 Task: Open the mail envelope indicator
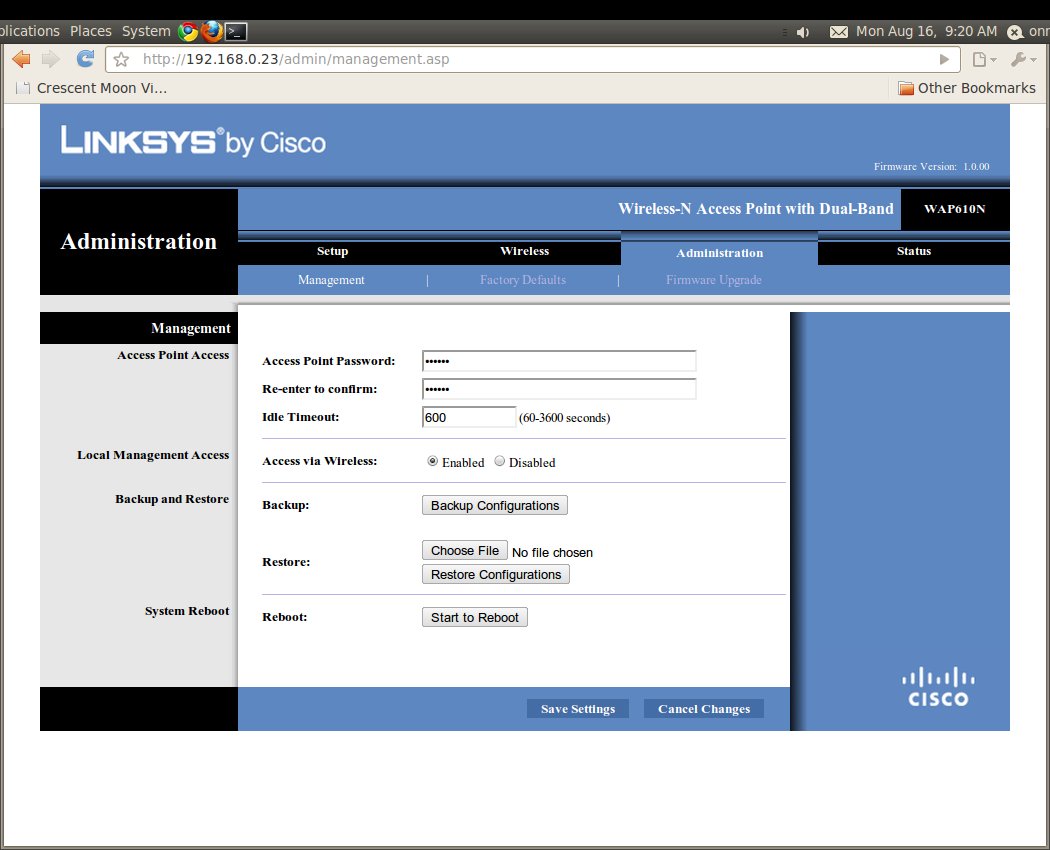(838, 32)
